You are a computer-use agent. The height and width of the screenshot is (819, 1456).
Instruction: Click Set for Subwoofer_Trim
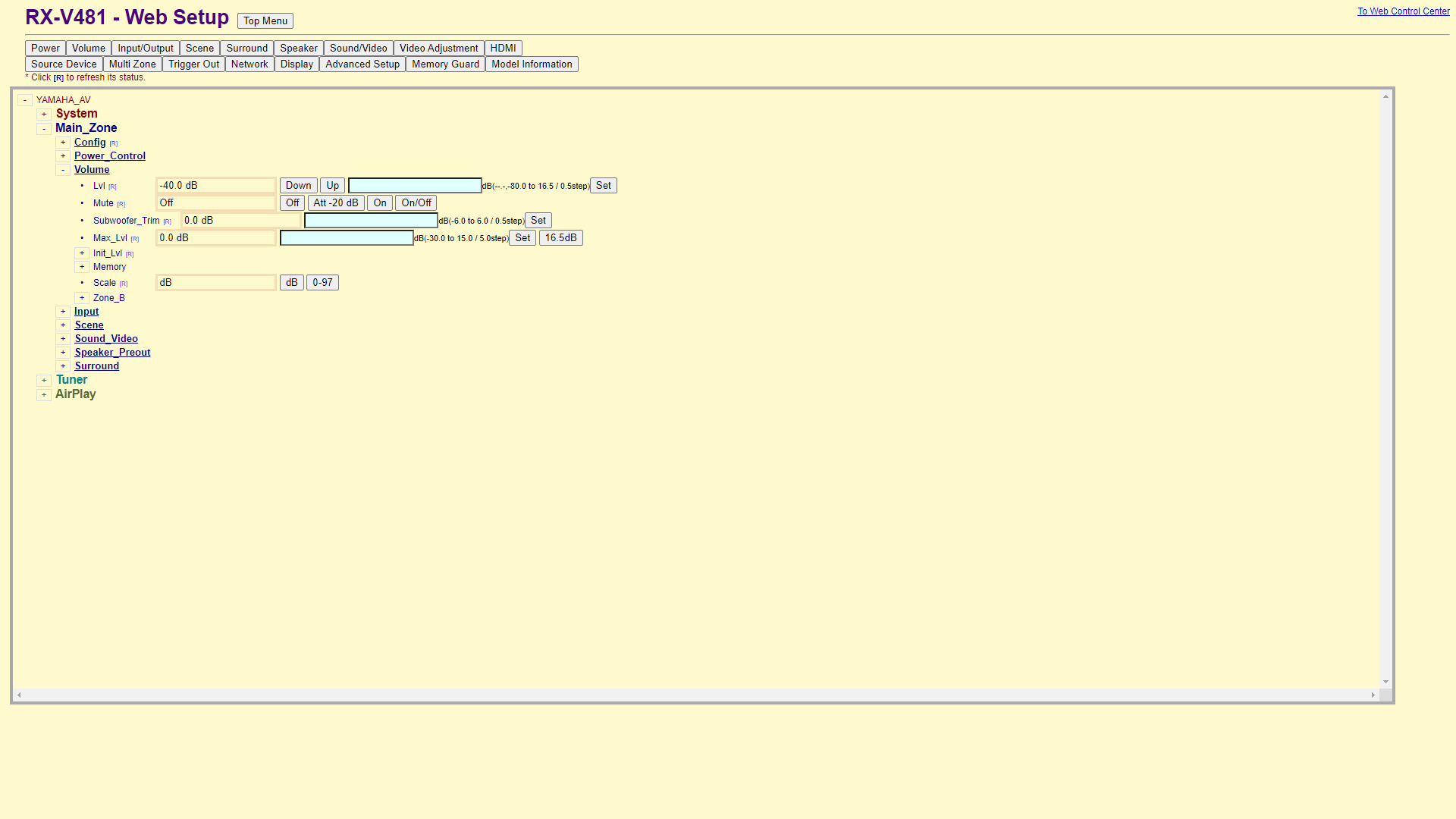538,221
